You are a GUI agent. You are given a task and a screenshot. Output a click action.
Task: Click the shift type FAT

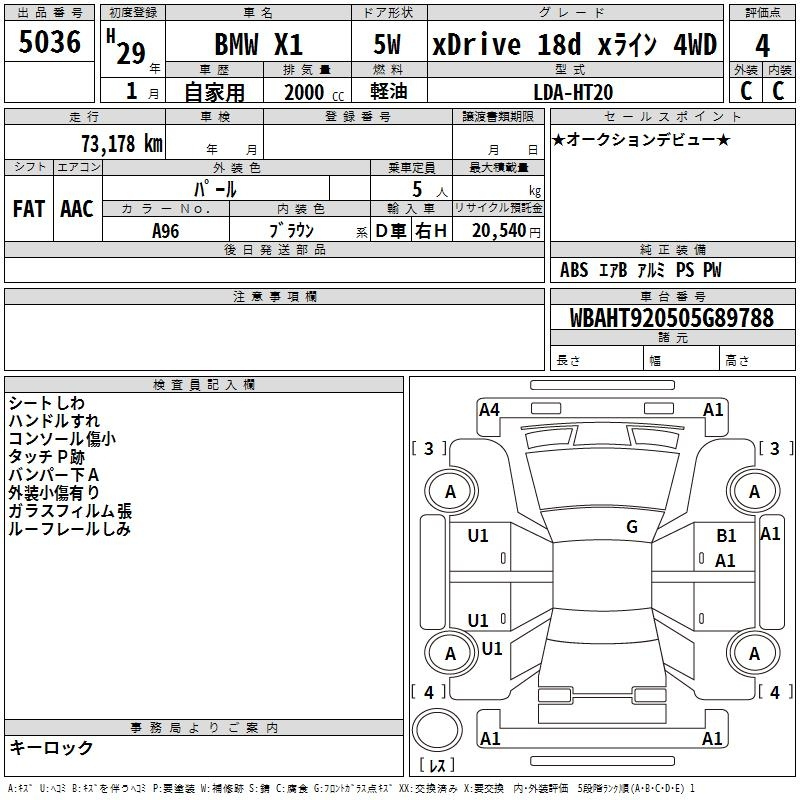pyautogui.click(x=29, y=209)
